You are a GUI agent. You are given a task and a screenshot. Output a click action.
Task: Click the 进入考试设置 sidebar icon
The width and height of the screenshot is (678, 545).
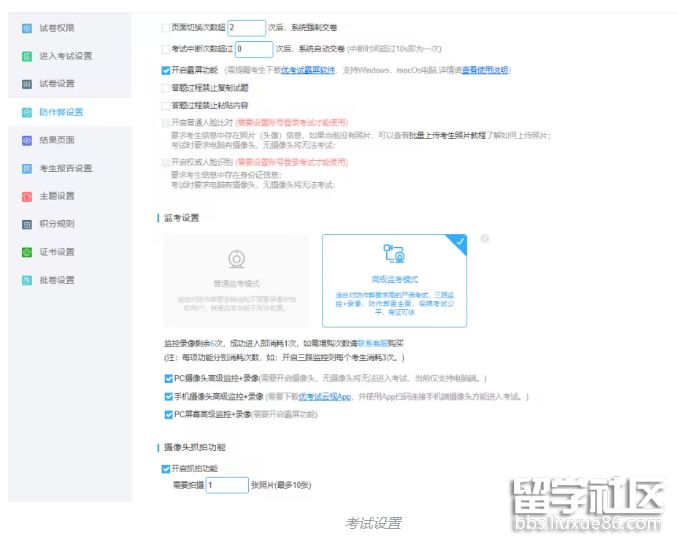click(x=27, y=56)
